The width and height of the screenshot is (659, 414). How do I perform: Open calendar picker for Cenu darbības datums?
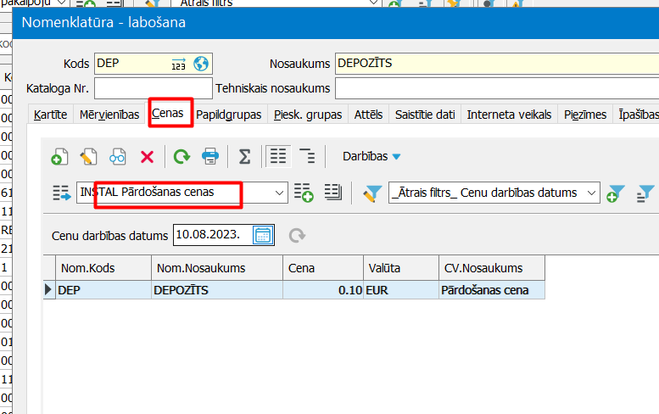pyautogui.click(x=263, y=235)
